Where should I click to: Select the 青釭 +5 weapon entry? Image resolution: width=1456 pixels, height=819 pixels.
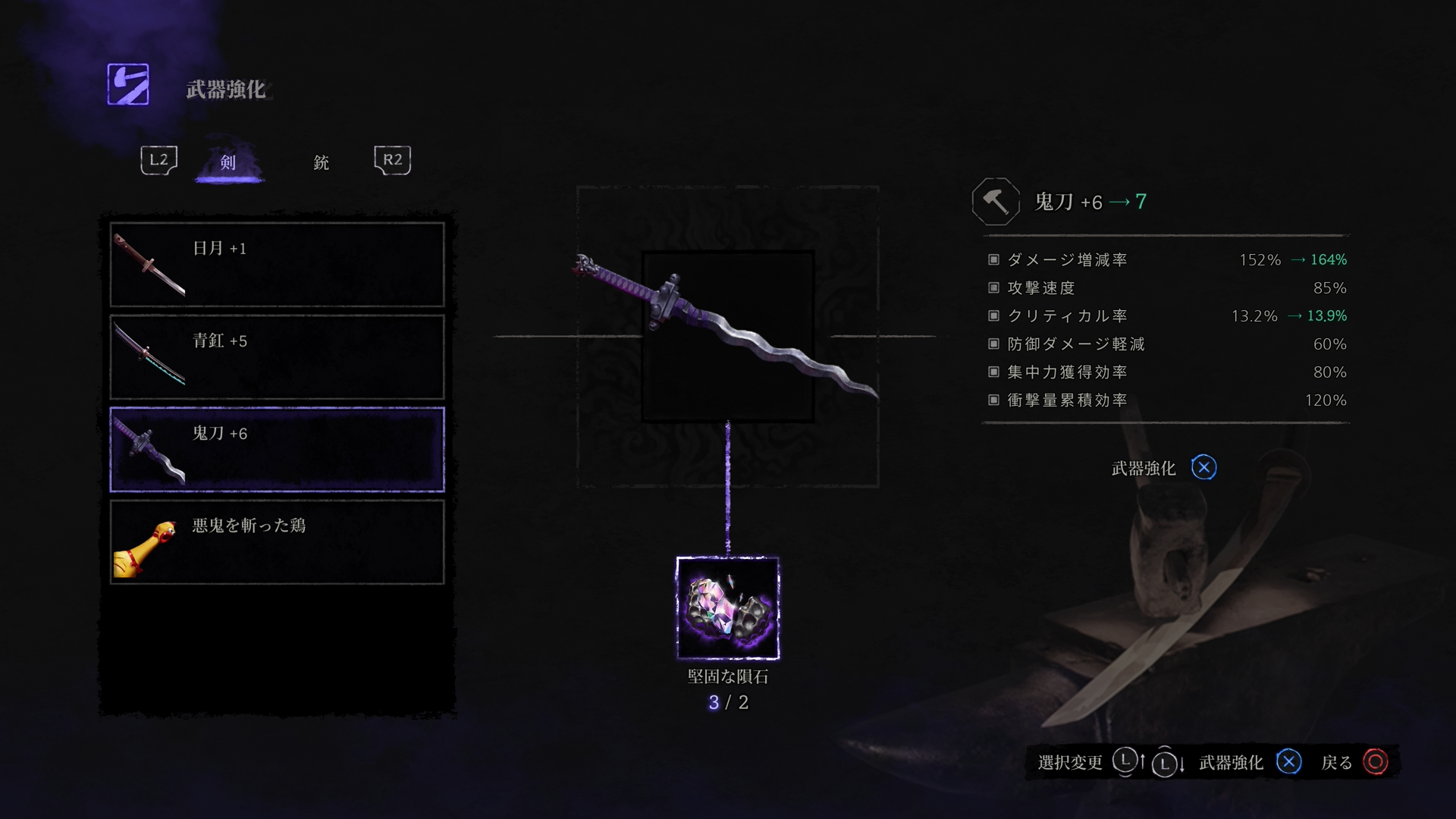(x=277, y=357)
